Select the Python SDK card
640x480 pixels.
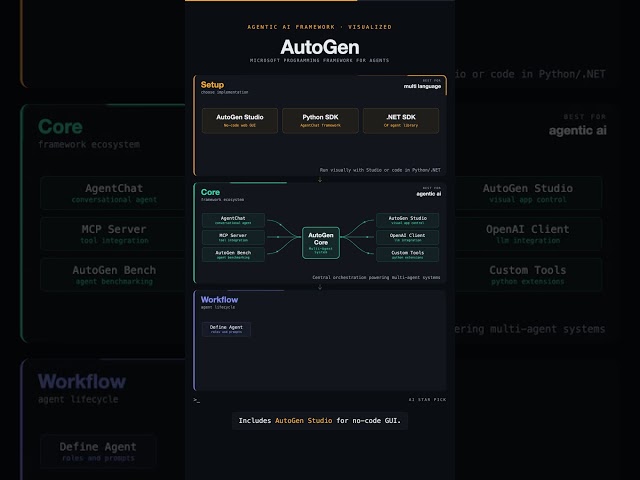click(320, 121)
